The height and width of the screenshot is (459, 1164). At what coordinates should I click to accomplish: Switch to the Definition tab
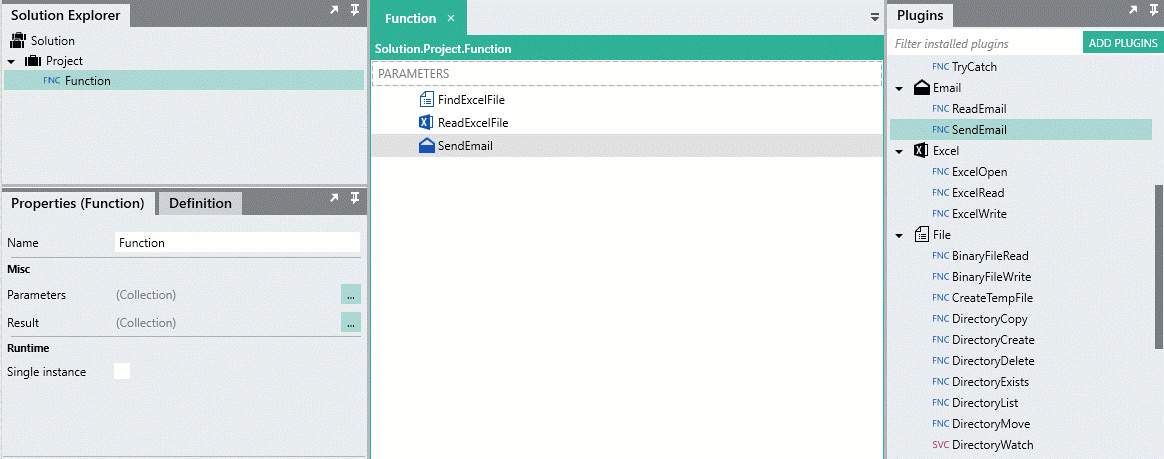tap(200, 203)
